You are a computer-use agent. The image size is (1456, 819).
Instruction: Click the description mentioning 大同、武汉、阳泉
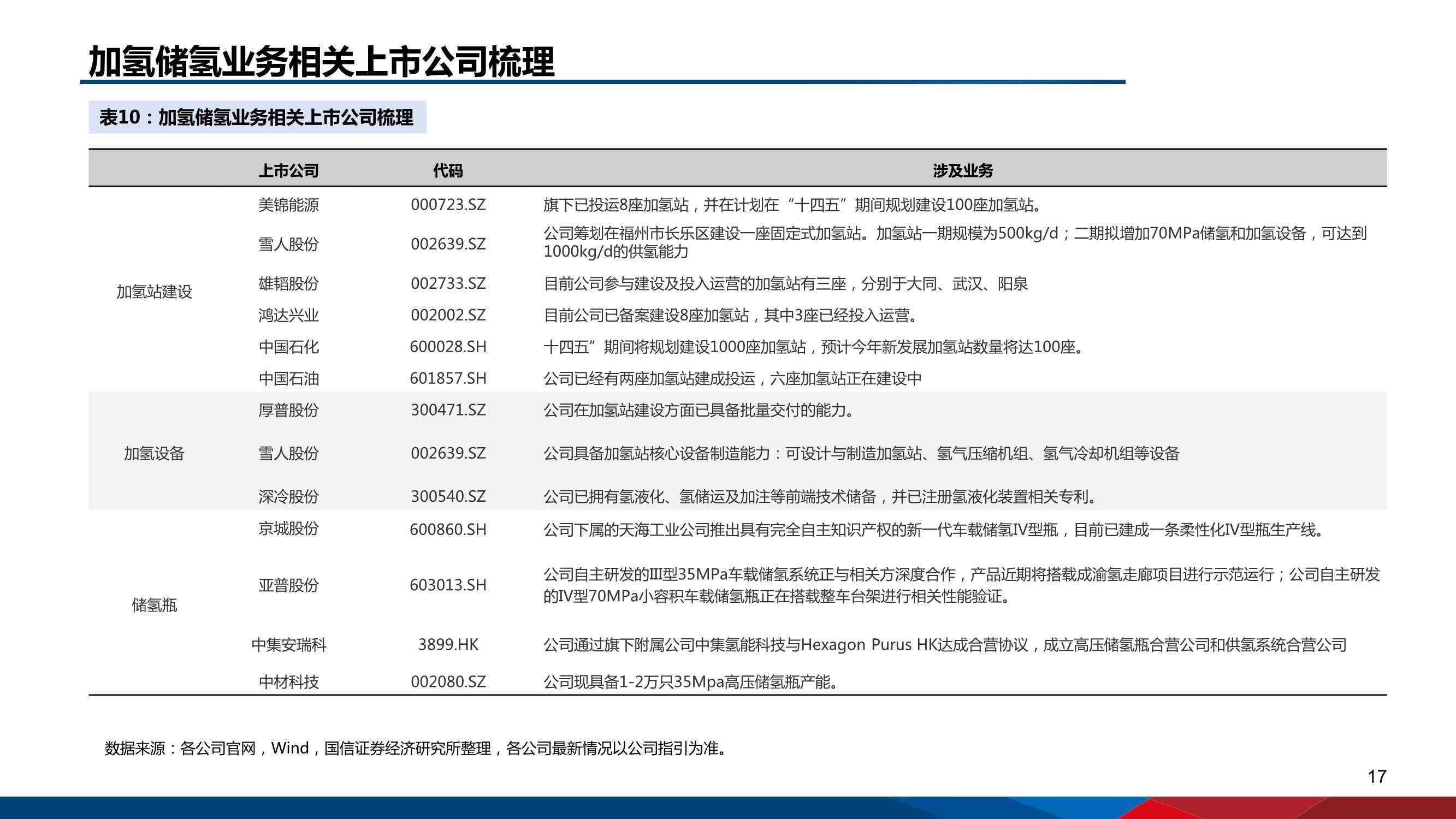pyautogui.click(x=786, y=283)
